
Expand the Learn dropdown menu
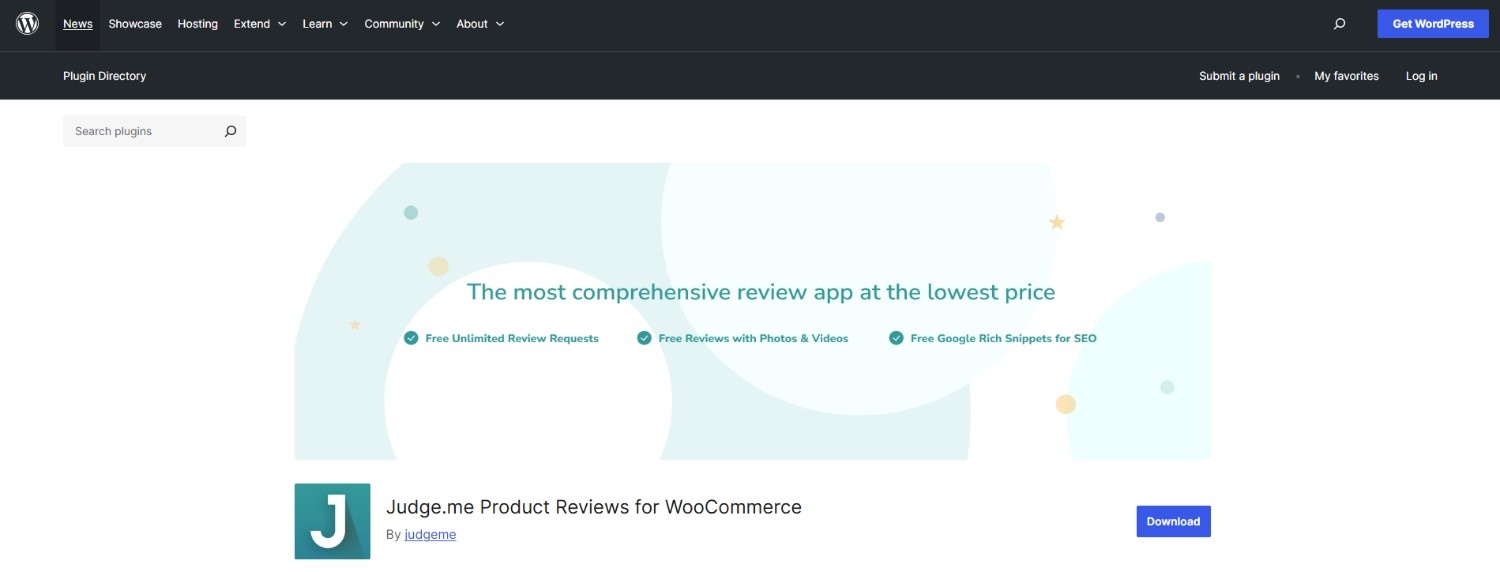[x=325, y=24]
